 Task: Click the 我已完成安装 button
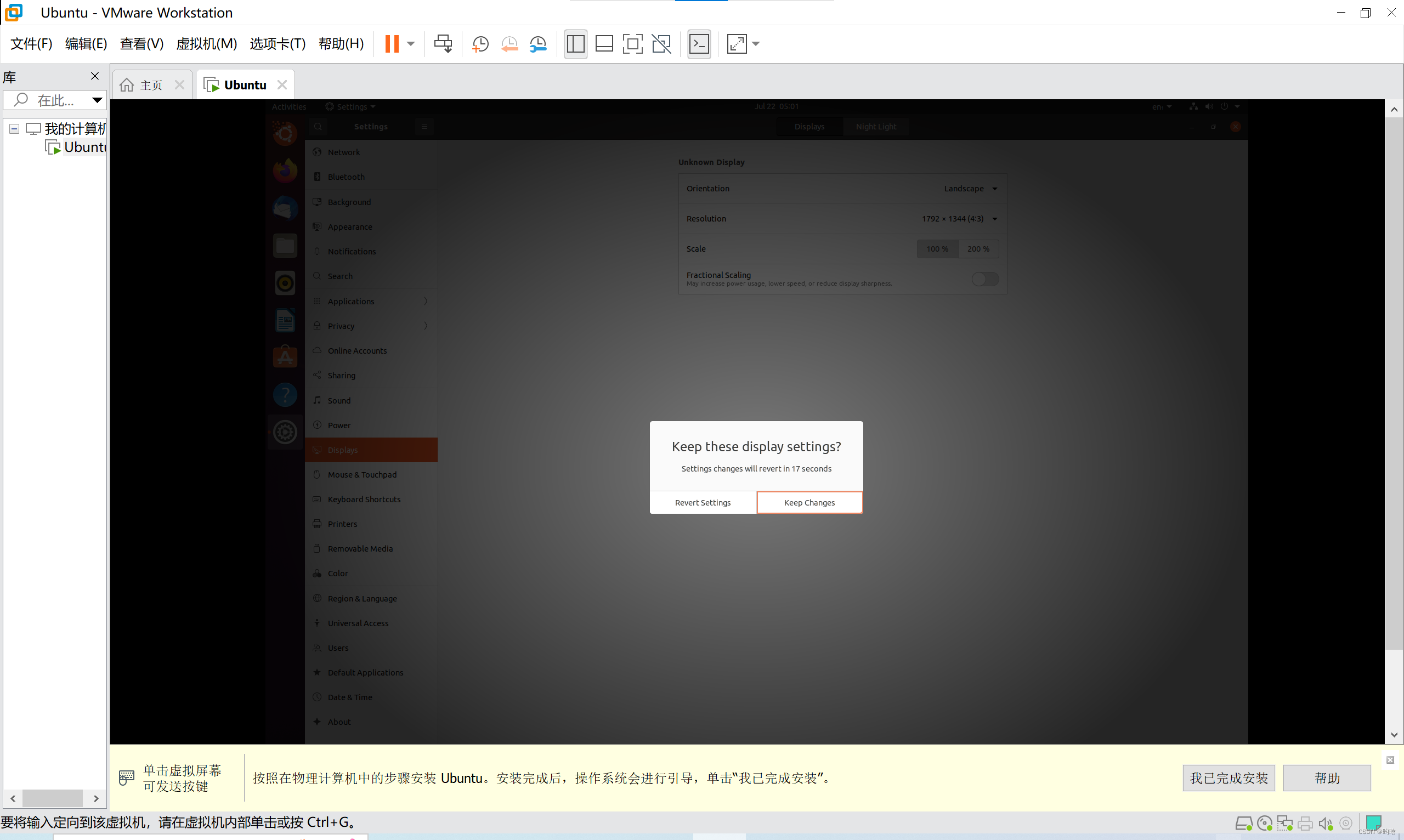click(x=1228, y=777)
